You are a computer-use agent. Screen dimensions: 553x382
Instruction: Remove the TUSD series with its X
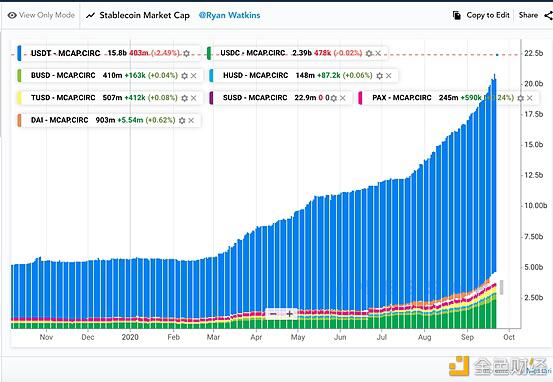click(194, 98)
